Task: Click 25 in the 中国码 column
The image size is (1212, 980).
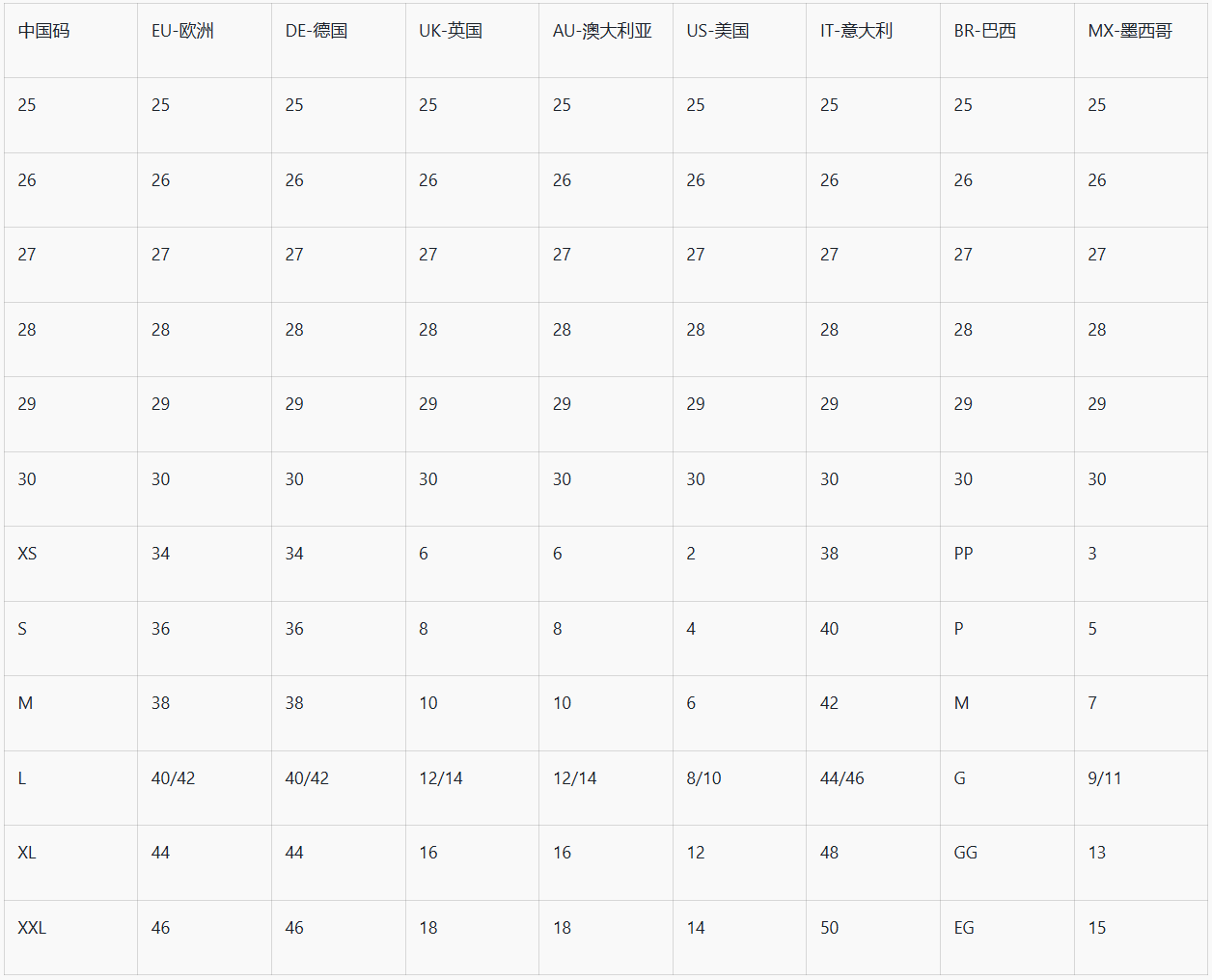Action: click(27, 105)
